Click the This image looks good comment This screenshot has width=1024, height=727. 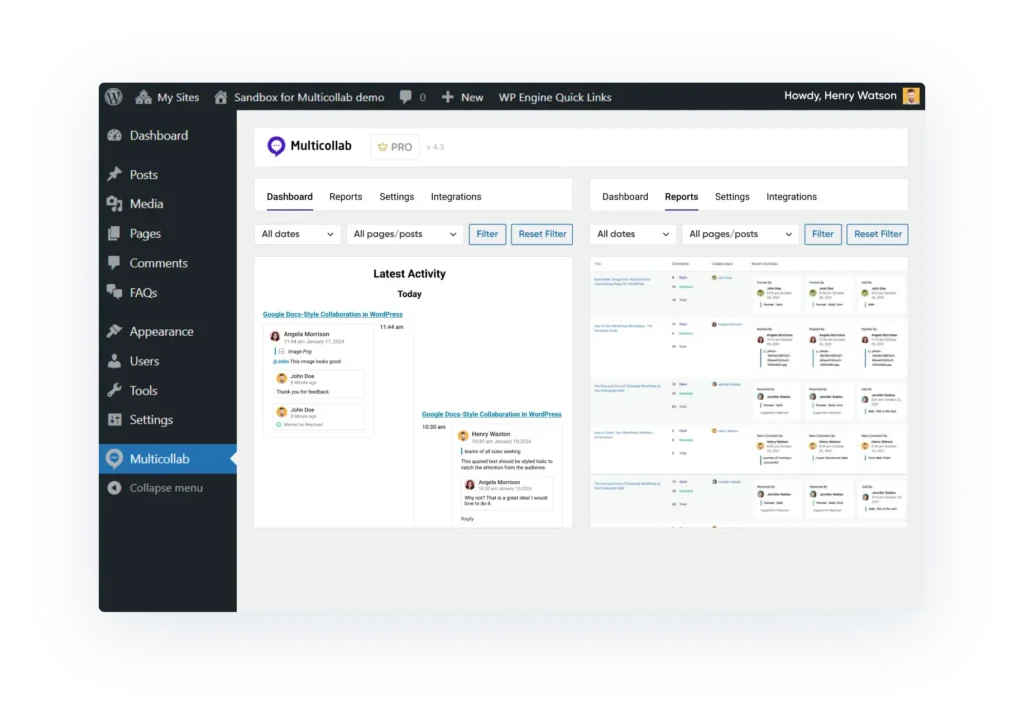(315, 361)
